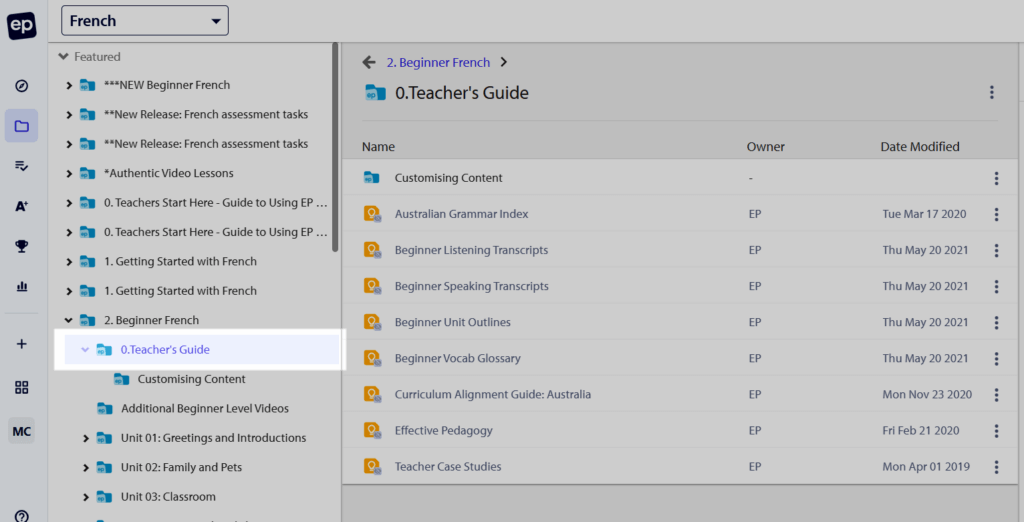1024x522 pixels.
Task: Open the folder Content Library sidebar icon
Action: click(22, 126)
